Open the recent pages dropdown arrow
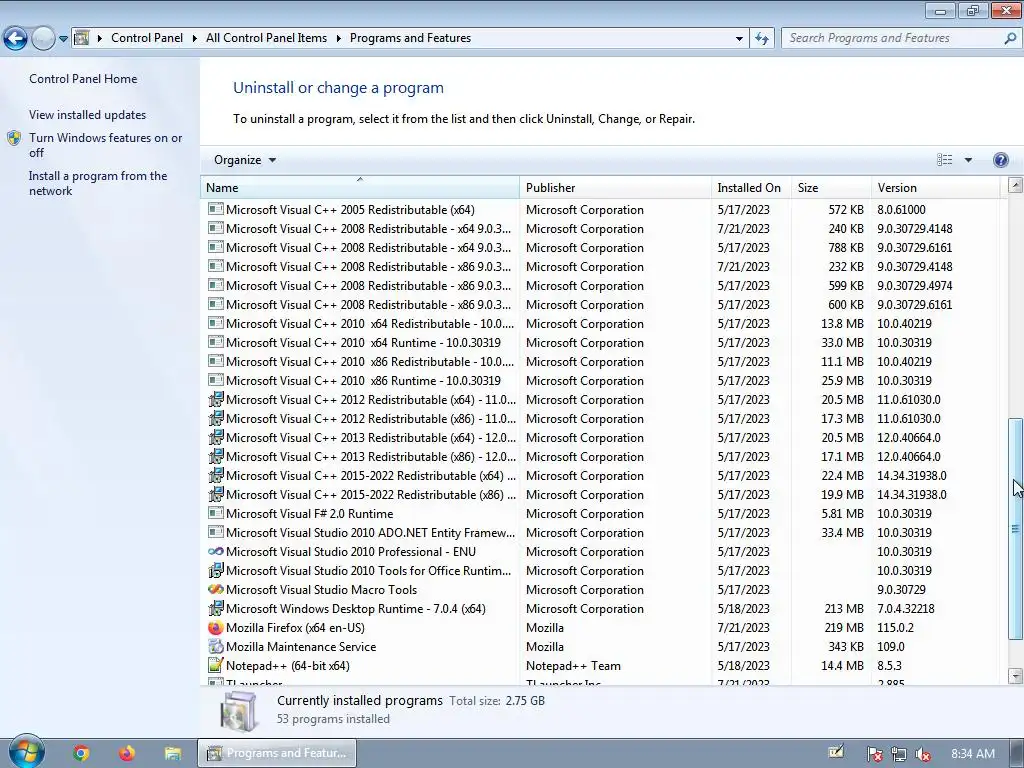1024x768 pixels. 63,39
